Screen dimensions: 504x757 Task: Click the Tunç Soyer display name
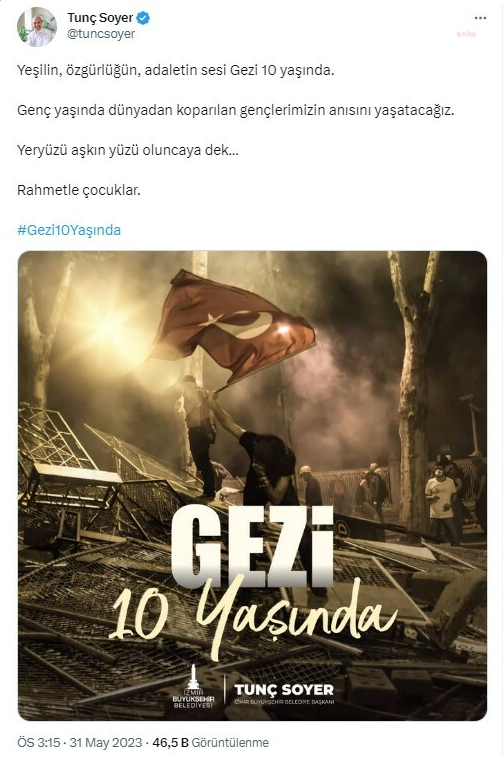click(100, 18)
